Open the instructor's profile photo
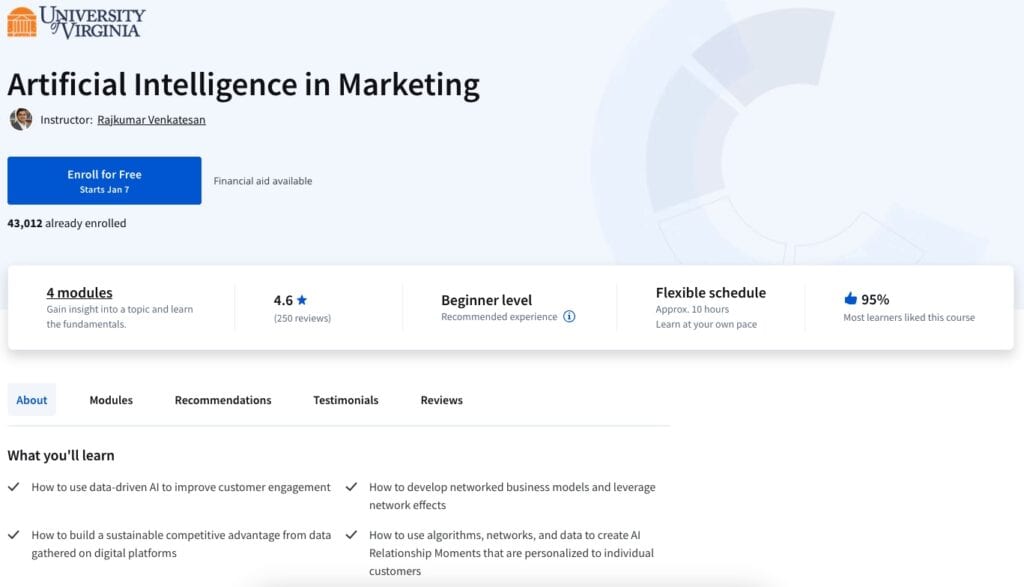Screen dimensions: 1024x587 [x=21, y=119]
